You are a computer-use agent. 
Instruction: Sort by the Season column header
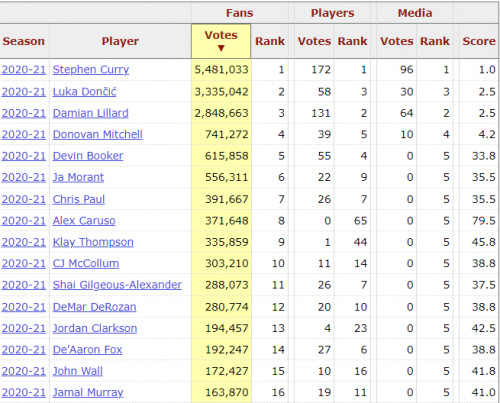coord(24,41)
